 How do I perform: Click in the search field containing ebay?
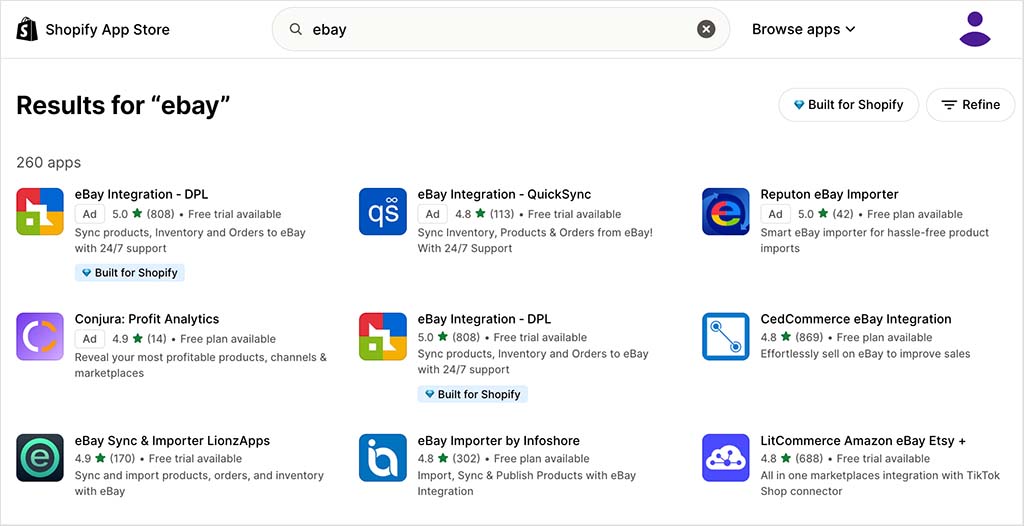pos(500,29)
